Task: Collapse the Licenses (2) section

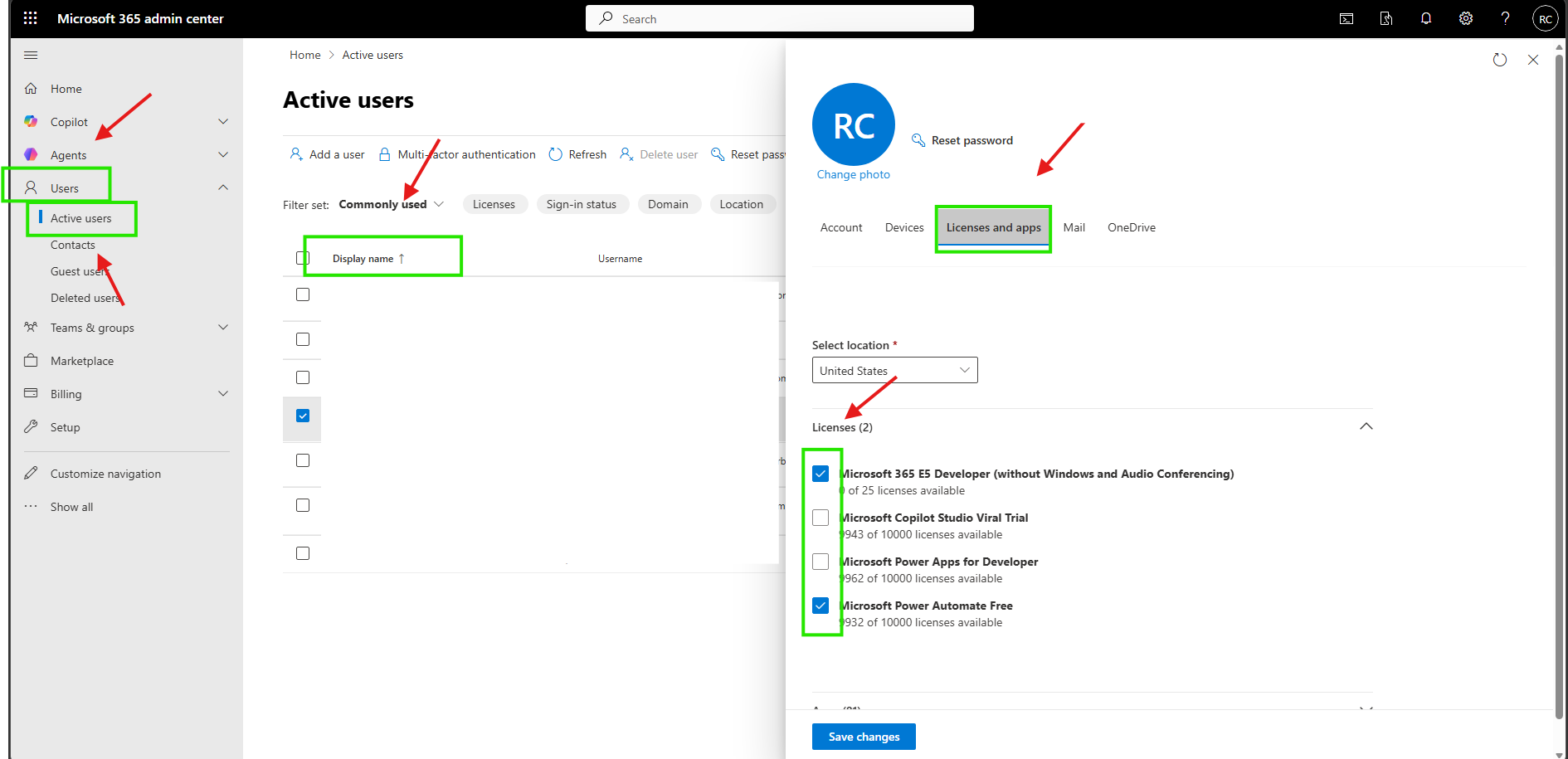Action: pyautogui.click(x=1366, y=426)
